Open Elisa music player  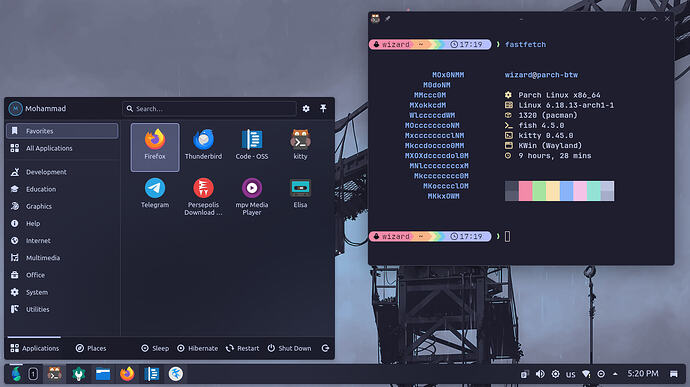pos(300,193)
